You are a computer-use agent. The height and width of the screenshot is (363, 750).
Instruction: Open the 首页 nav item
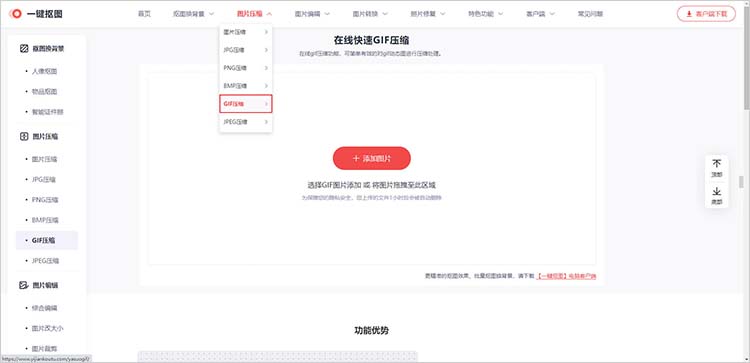(x=144, y=14)
